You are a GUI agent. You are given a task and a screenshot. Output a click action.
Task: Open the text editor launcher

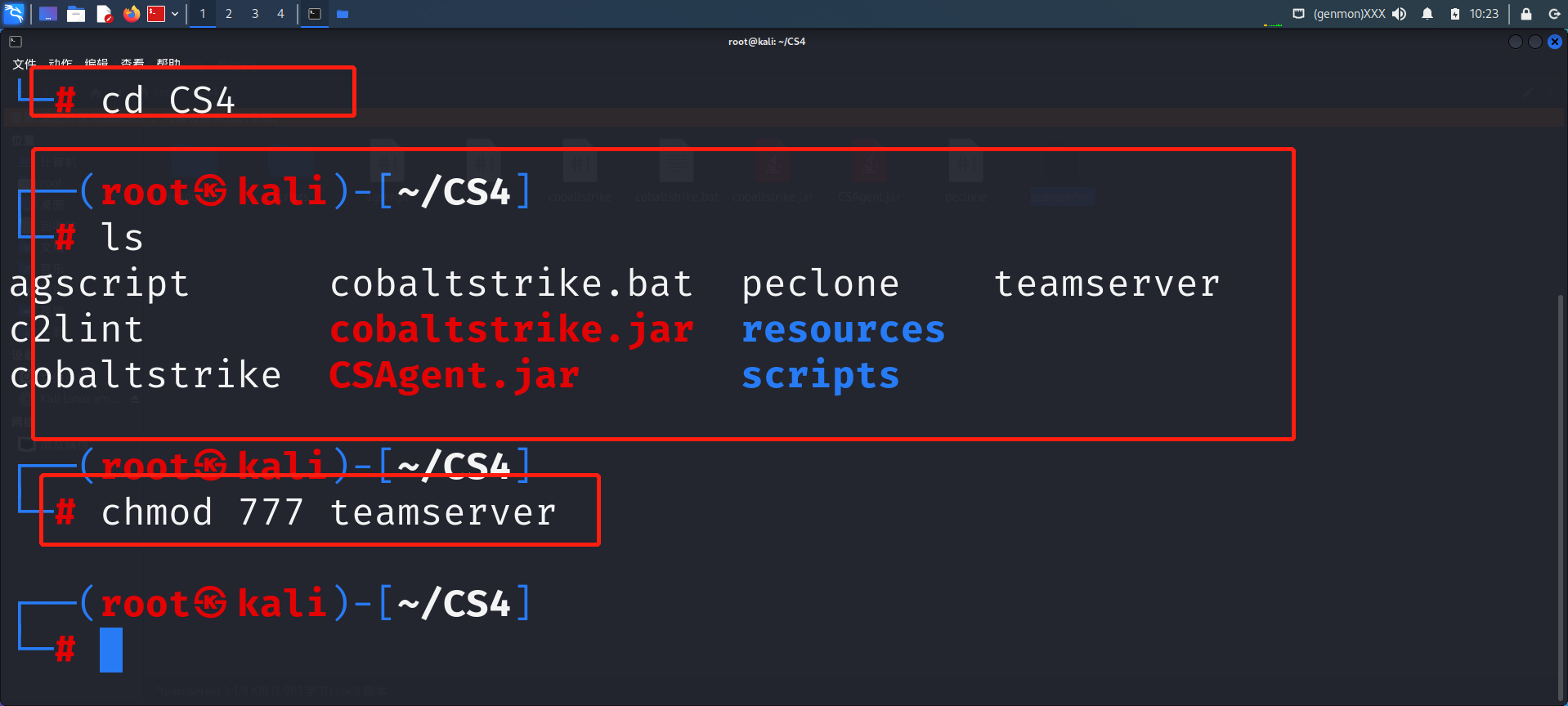104,14
